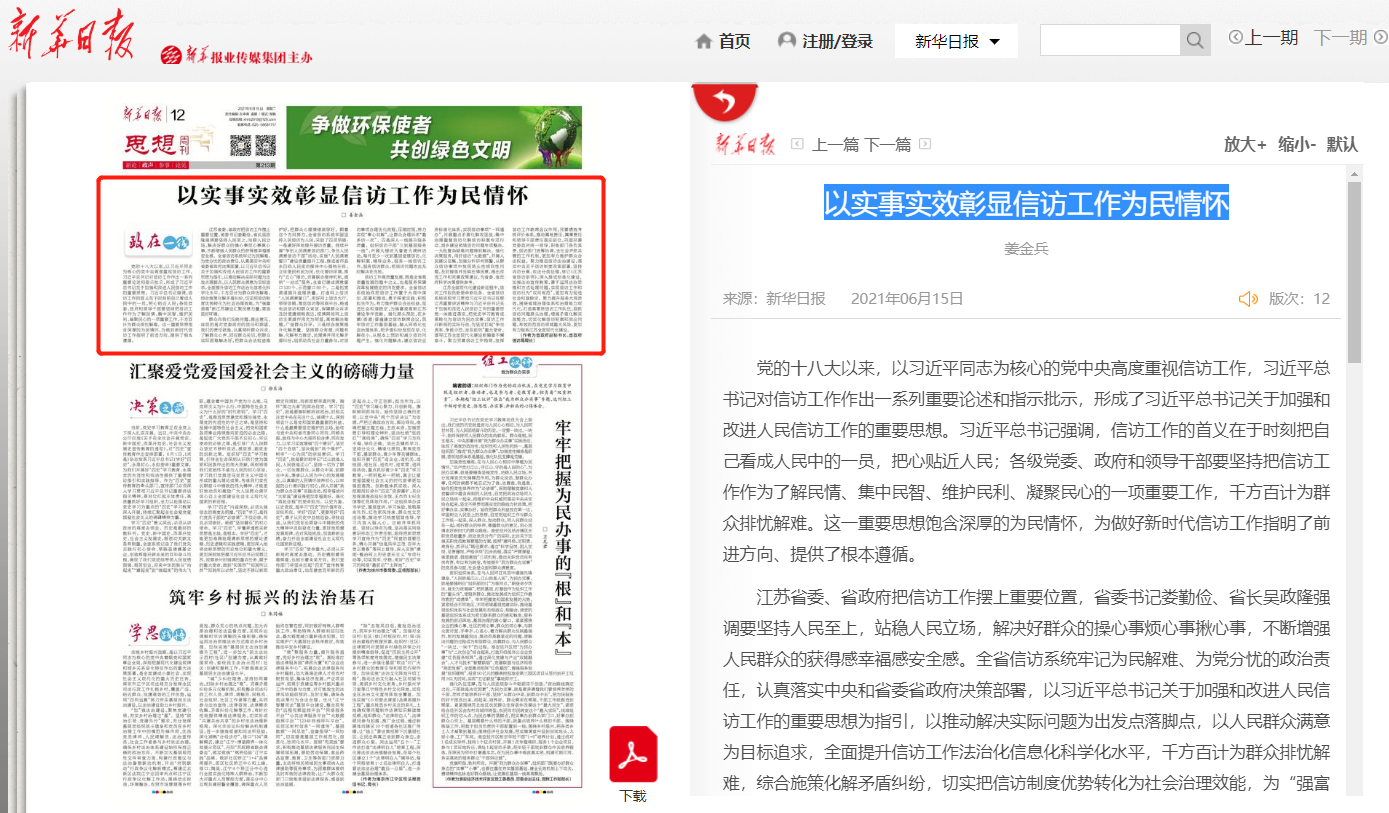1389x813 pixels.
Task: Play audio with the speaker icon
Action: click(1247, 298)
